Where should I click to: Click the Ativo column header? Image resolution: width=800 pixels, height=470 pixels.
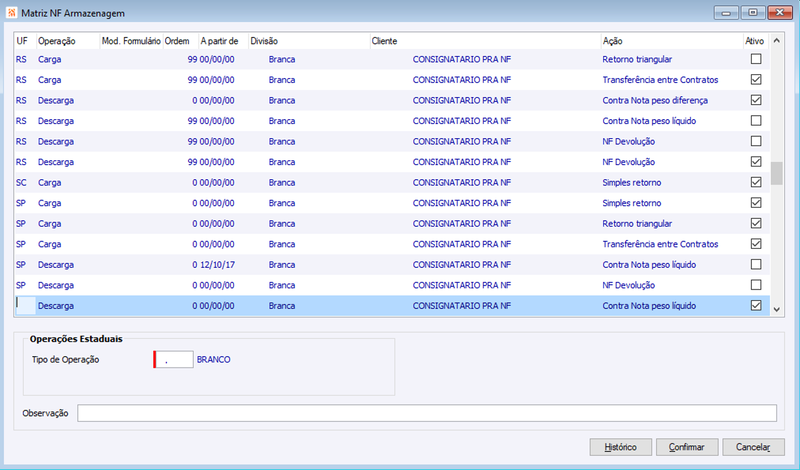tap(756, 41)
